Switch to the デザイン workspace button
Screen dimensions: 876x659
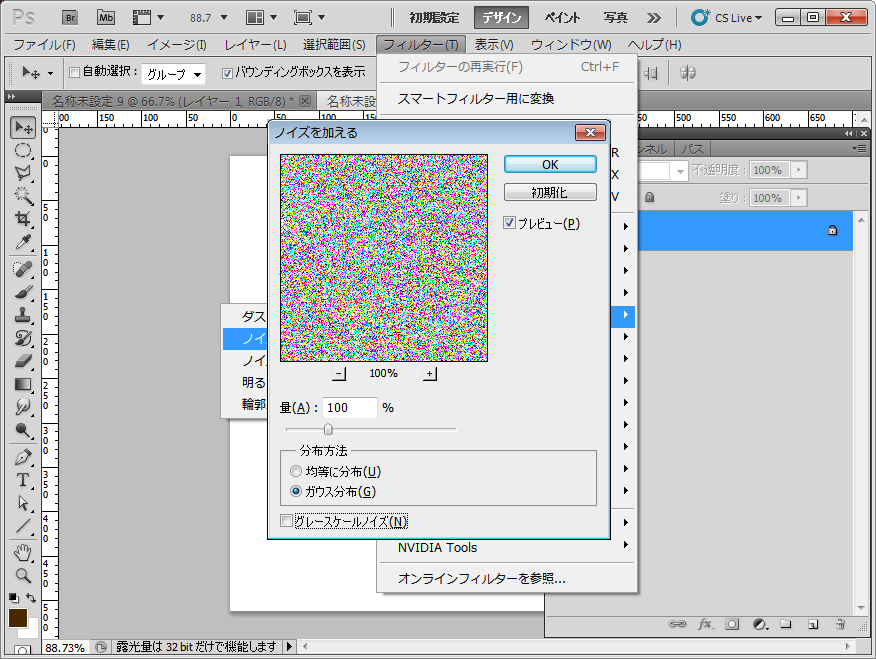(x=501, y=18)
